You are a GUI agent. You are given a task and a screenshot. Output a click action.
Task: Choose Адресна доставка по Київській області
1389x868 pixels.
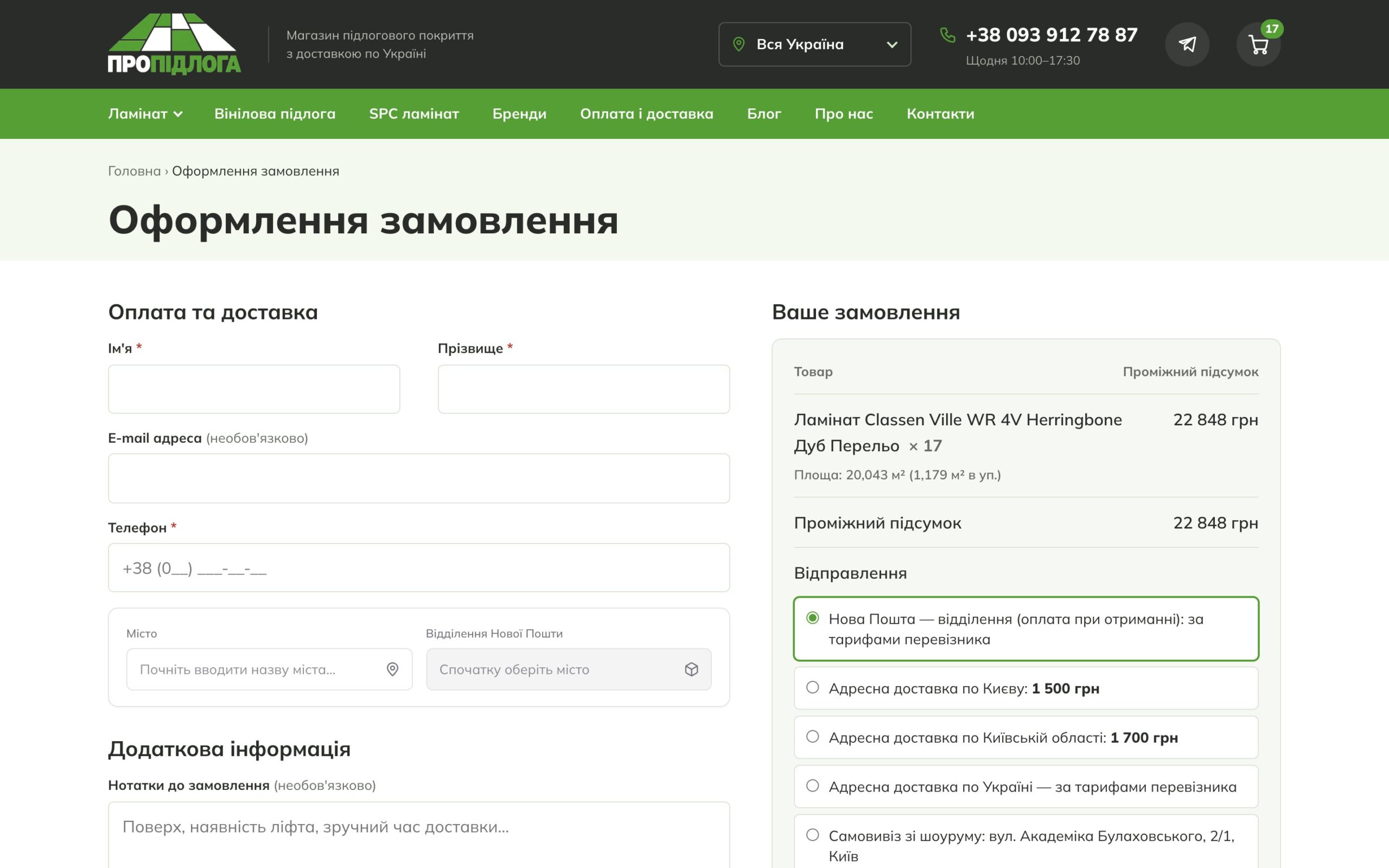pyautogui.click(x=1026, y=738)
